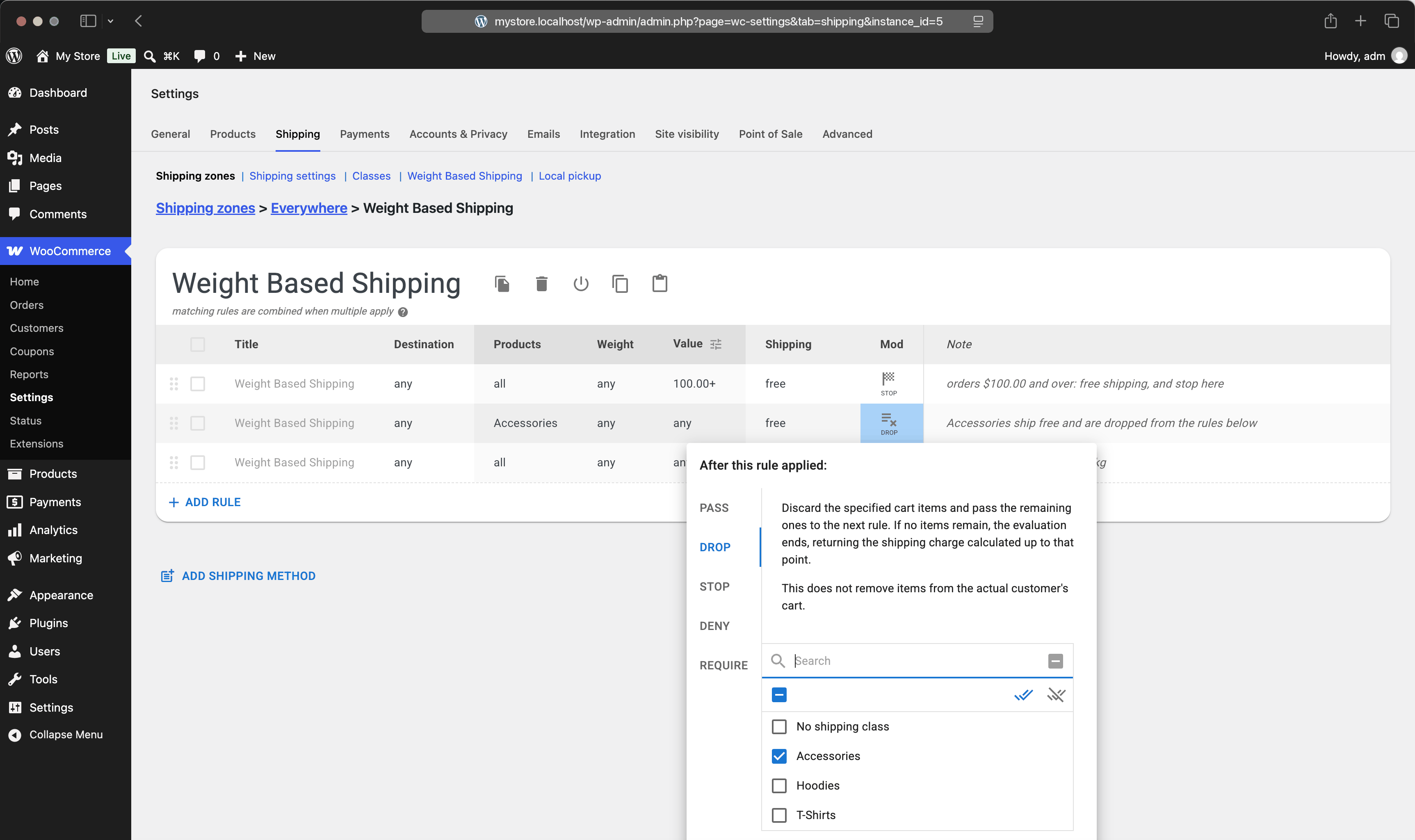Open the Plugins menu in the sidebar
Viewport: 1415px width, 840px height.
coord(49,623)
